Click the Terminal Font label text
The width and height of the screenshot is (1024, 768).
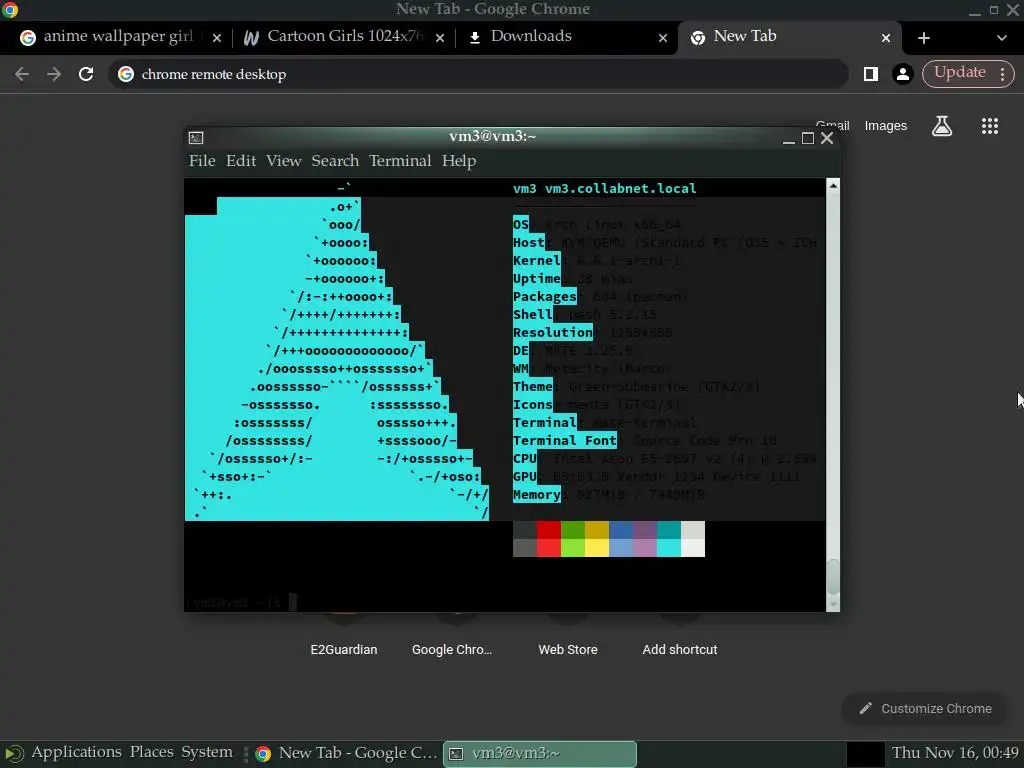coord(564,441)
